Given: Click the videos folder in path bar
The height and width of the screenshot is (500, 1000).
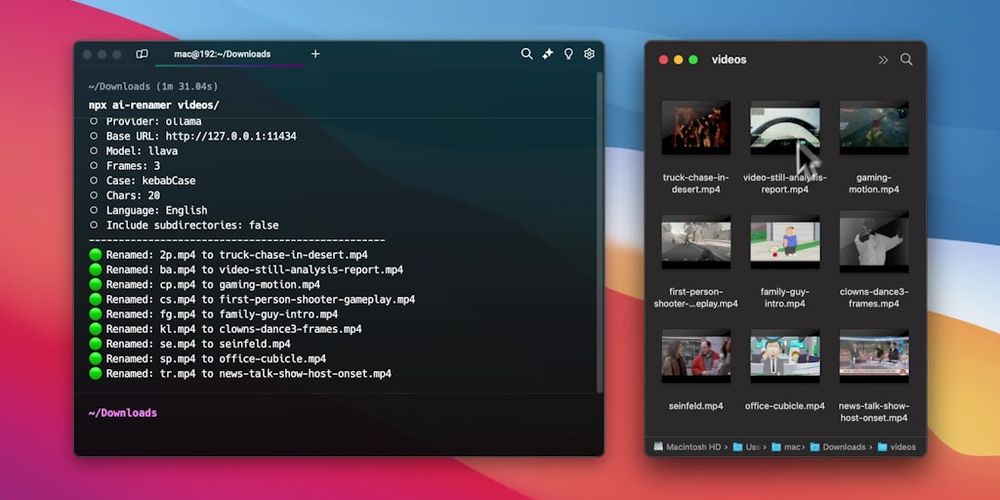Looking at the screenshot, I should coord(897,447).
